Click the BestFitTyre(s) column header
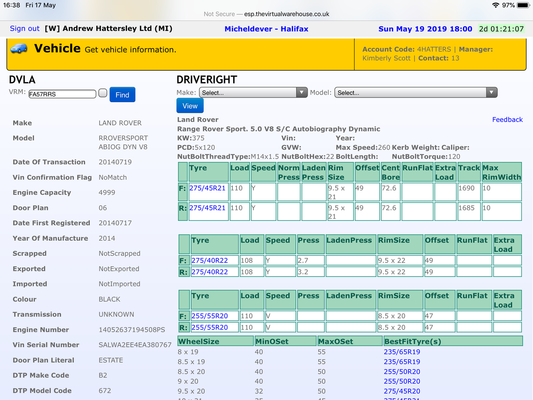Image resolution: width=533 pixels, height=400 pixels. tap(453, 341)
